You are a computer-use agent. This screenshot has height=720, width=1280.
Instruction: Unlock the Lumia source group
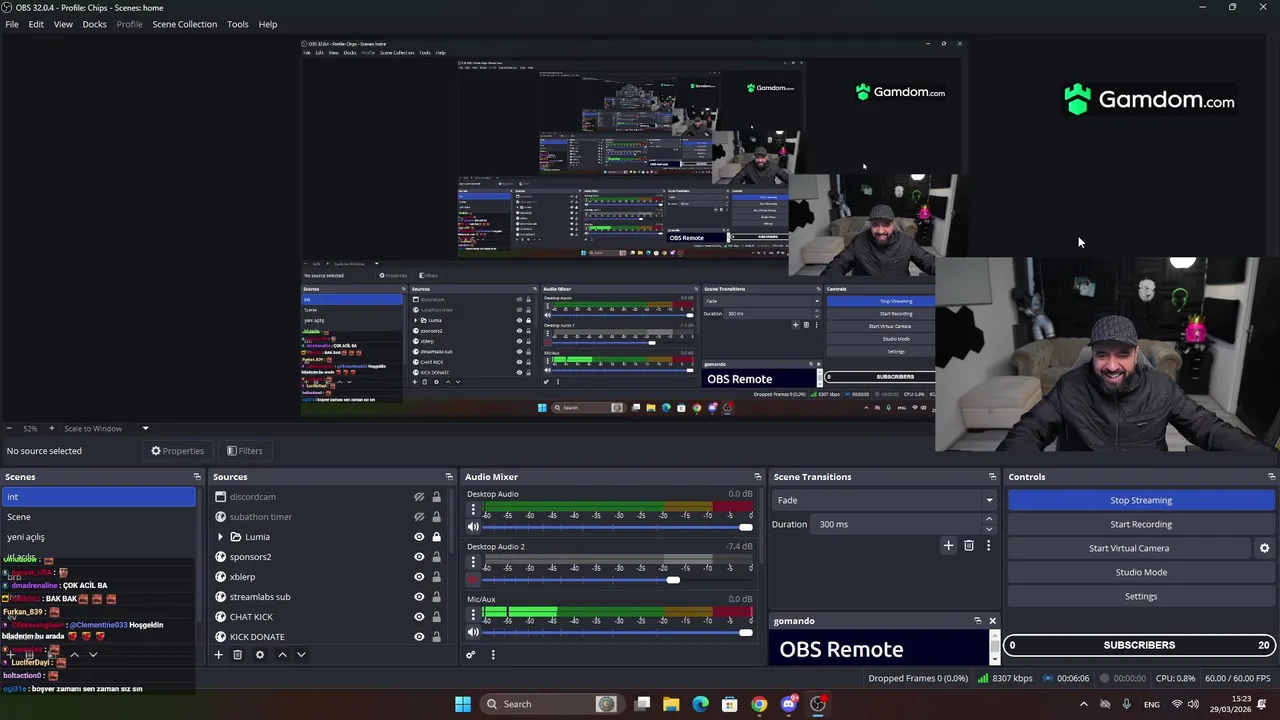pyautogui.click(x=436, y=537)
